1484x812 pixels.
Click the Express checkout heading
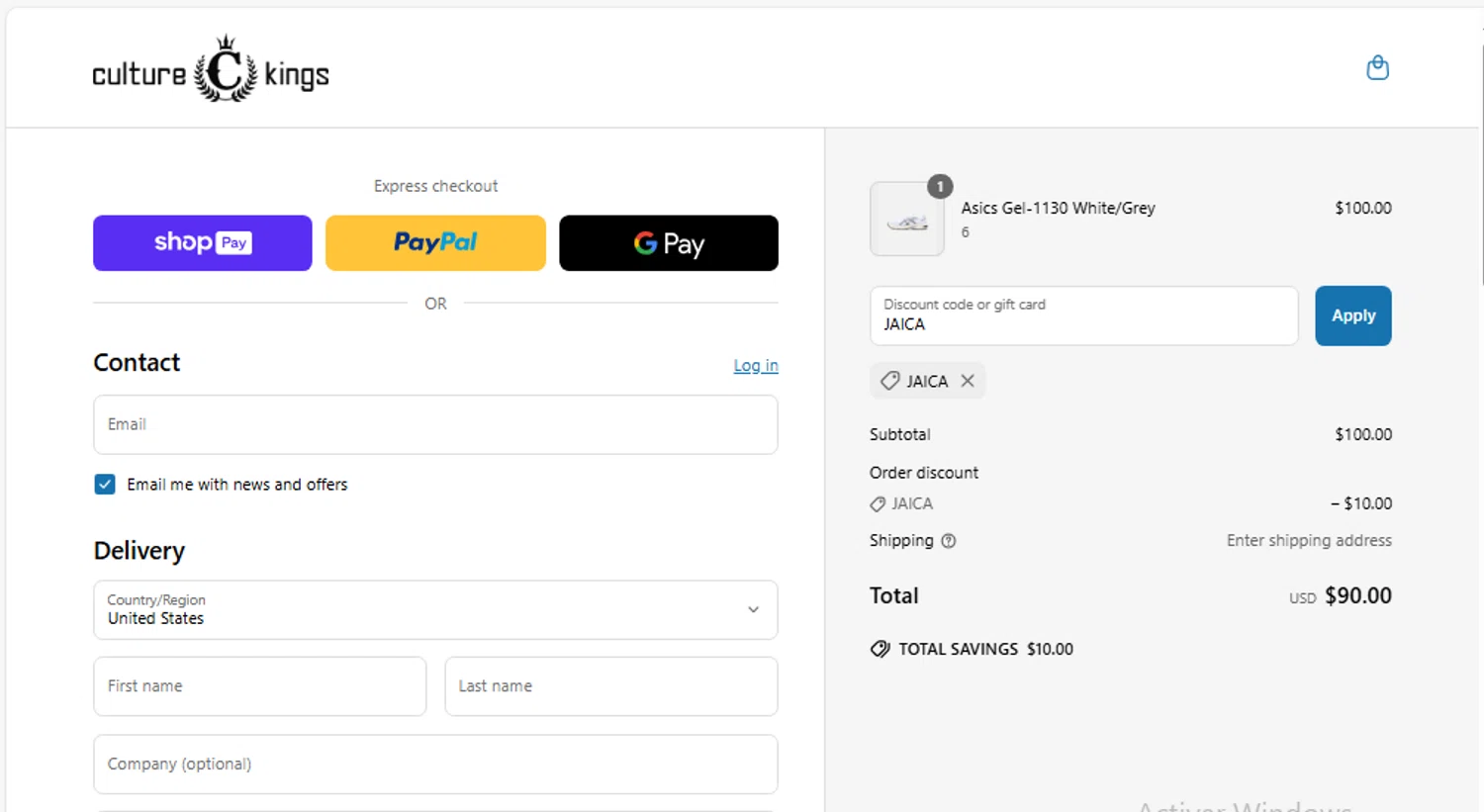435,186
